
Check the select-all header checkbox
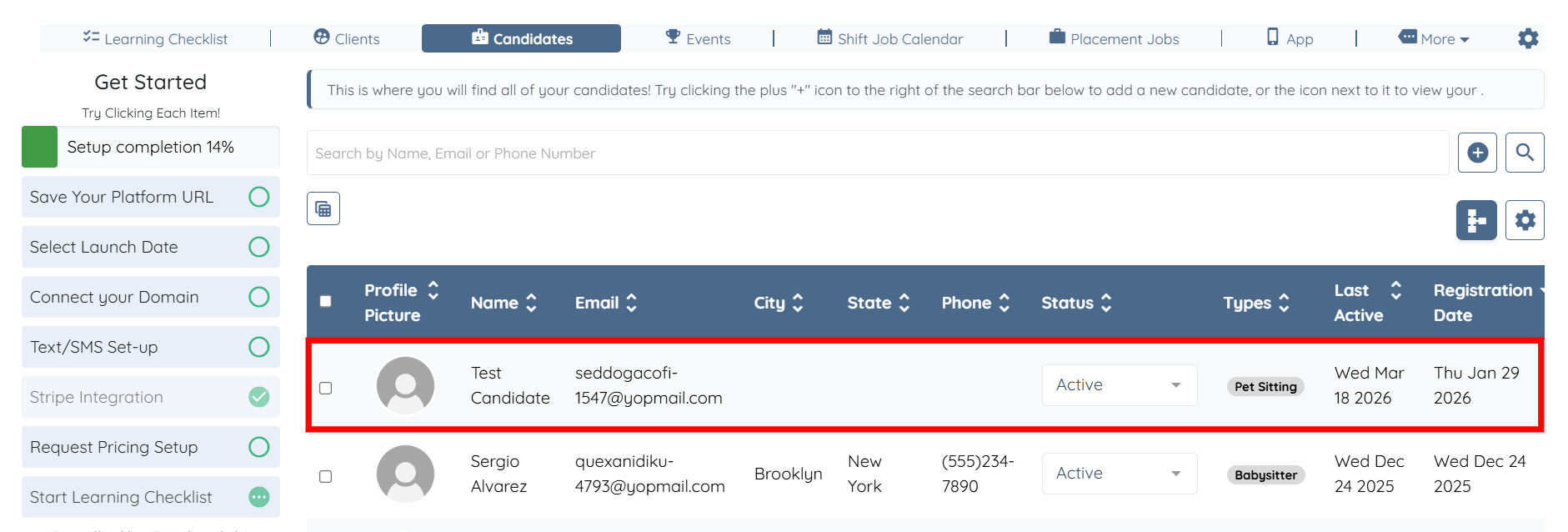tap(326, 302)
